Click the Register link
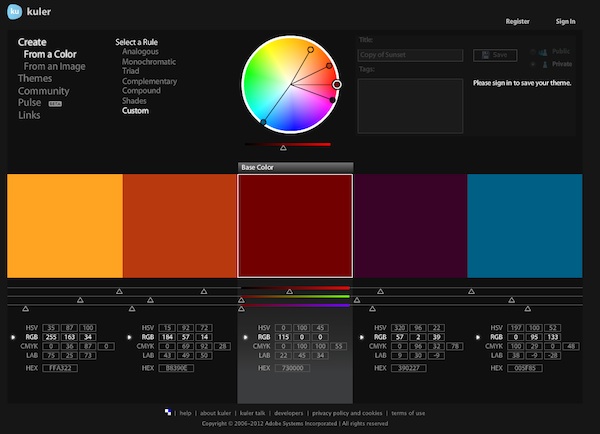Screen dimensions: 600x434 tap(518, 20)
